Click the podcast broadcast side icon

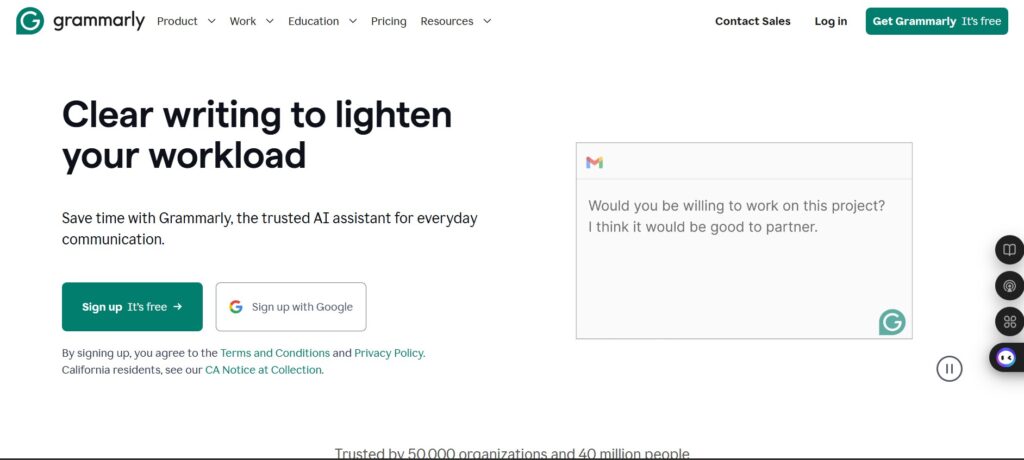[1009, 286]
